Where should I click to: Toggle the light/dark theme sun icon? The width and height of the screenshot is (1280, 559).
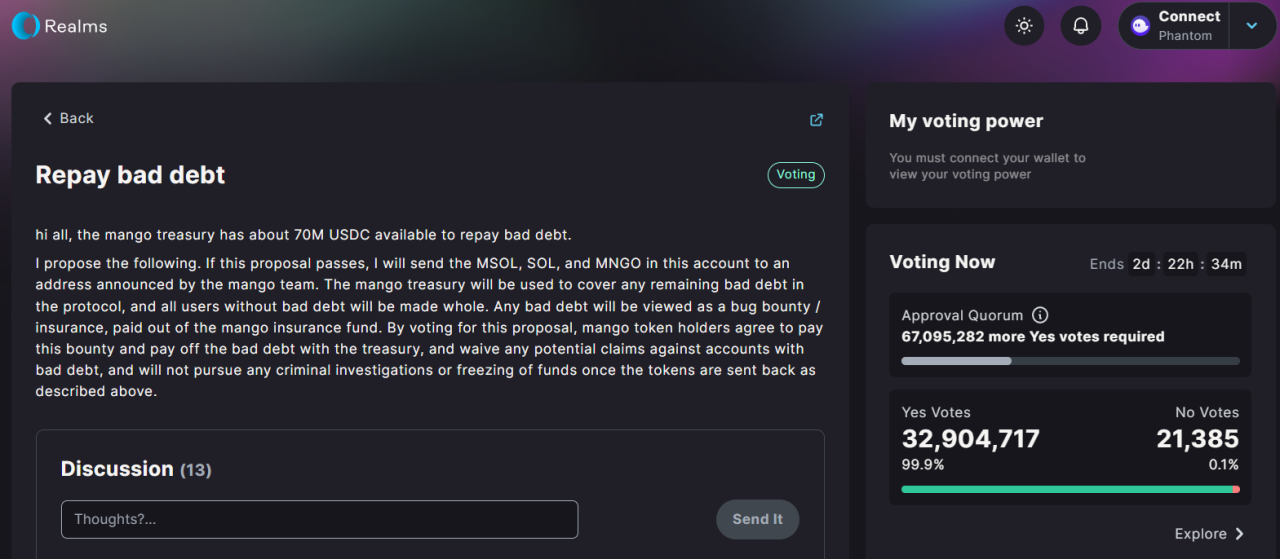(1024, 26)
